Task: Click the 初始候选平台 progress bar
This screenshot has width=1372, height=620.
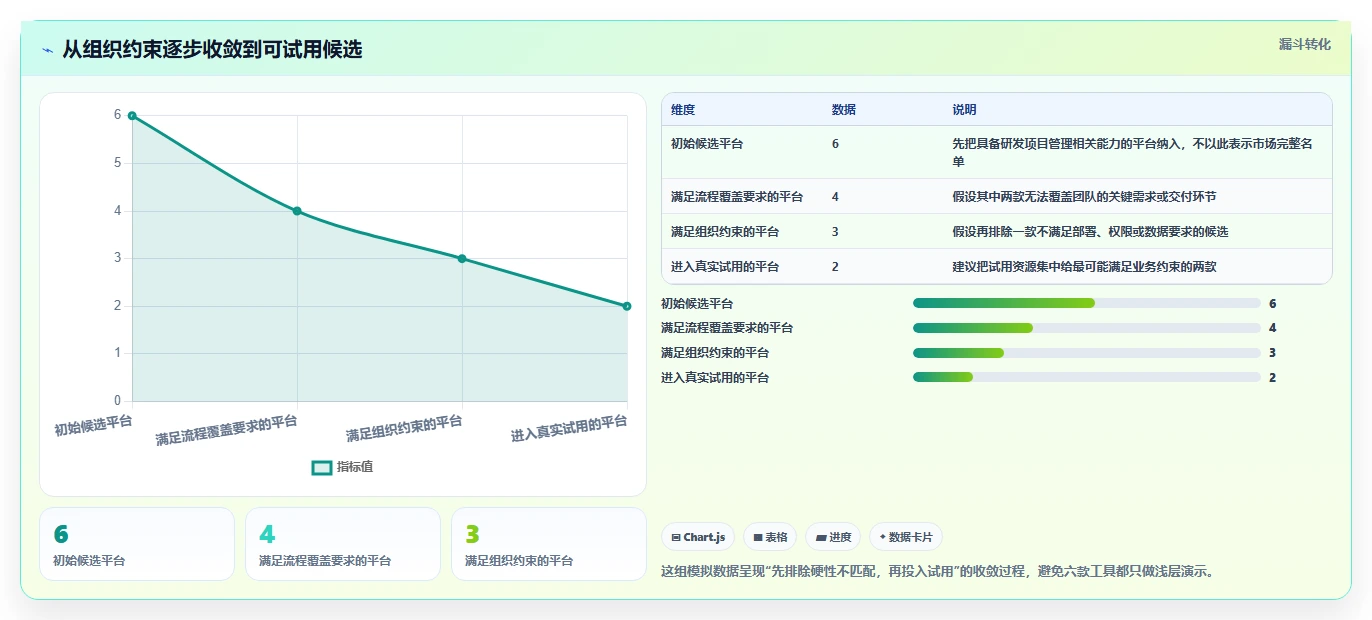Action: (1086, 303)
